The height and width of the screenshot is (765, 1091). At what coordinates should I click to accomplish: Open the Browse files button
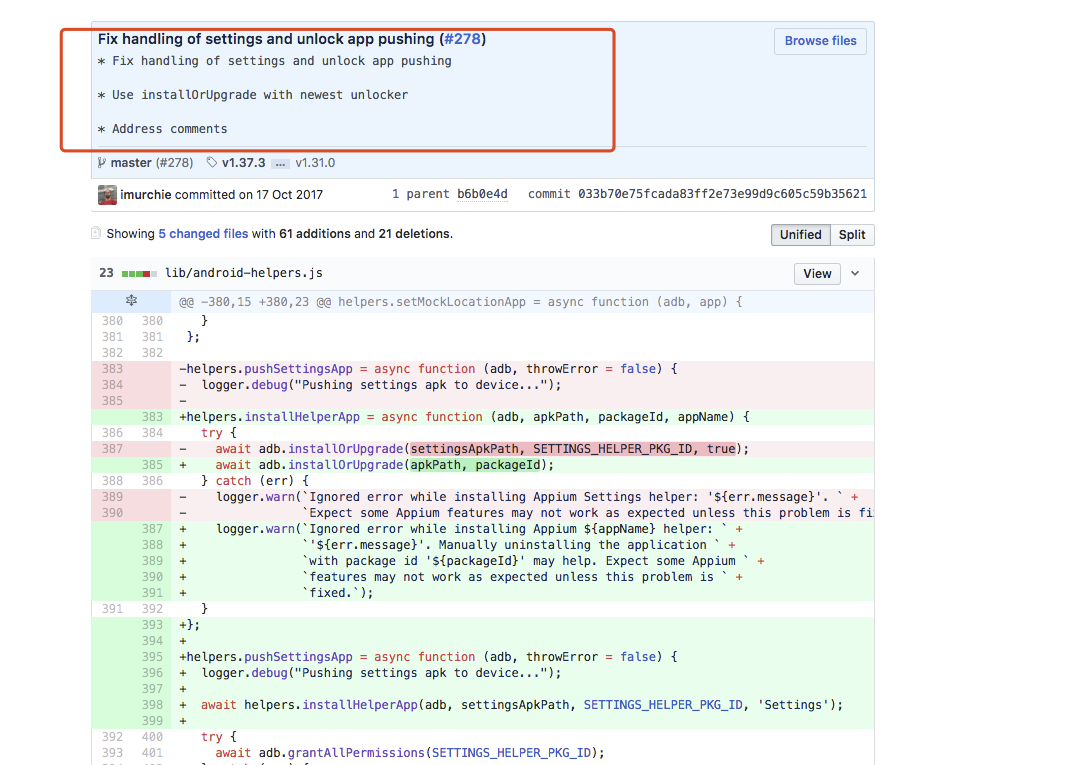pyautogui.click(x=820, y=41)
